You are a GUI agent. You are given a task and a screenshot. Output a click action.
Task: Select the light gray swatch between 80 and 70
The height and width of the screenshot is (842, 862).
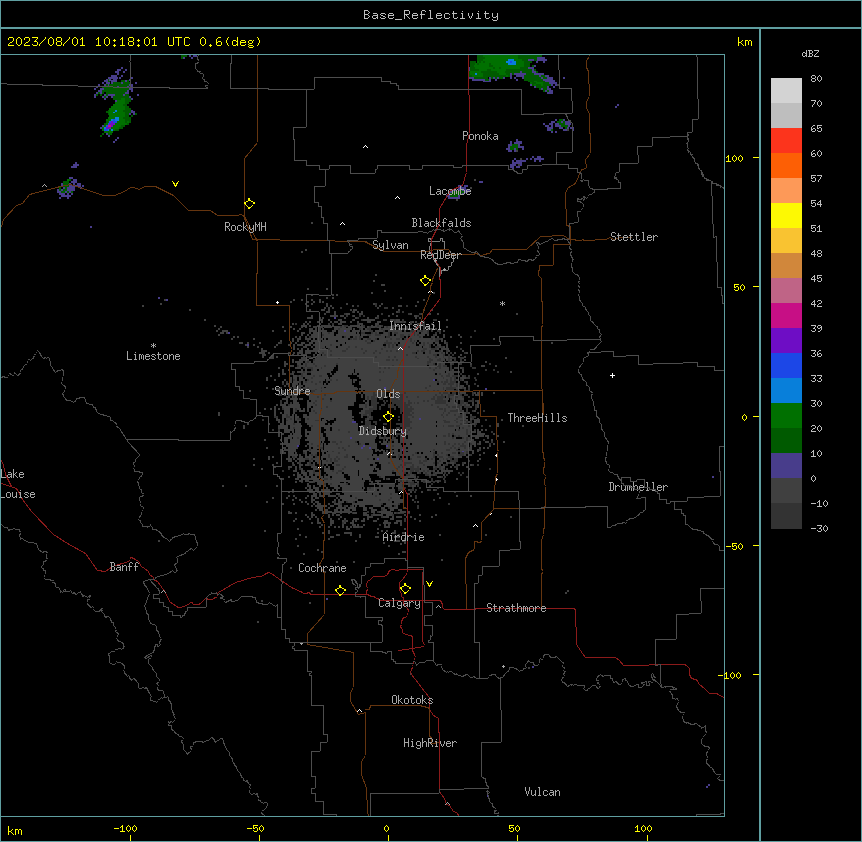[x=786, y=90]
